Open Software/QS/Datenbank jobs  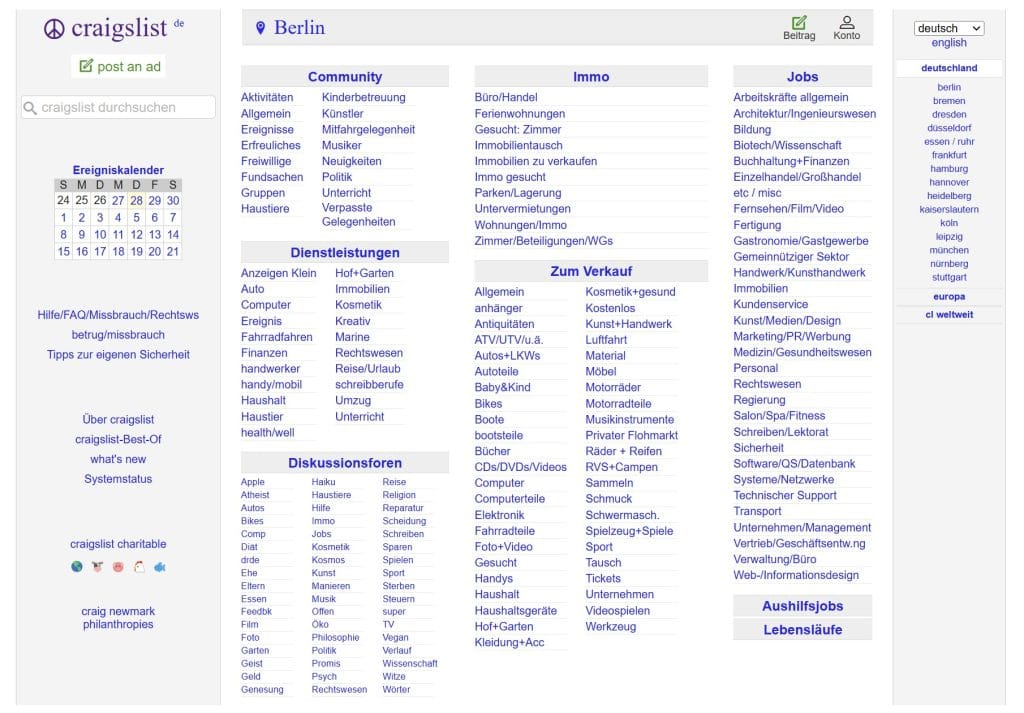coord(794,464)
